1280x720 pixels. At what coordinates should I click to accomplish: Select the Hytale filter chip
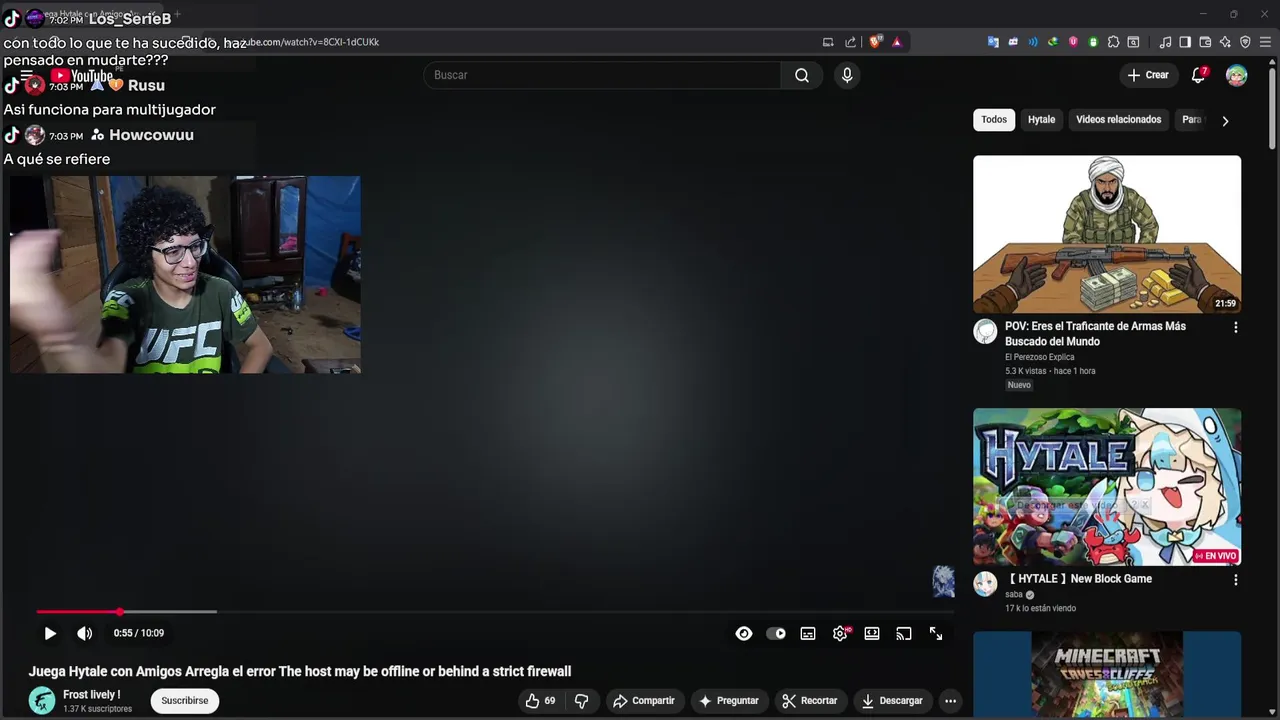[1041, 120]
